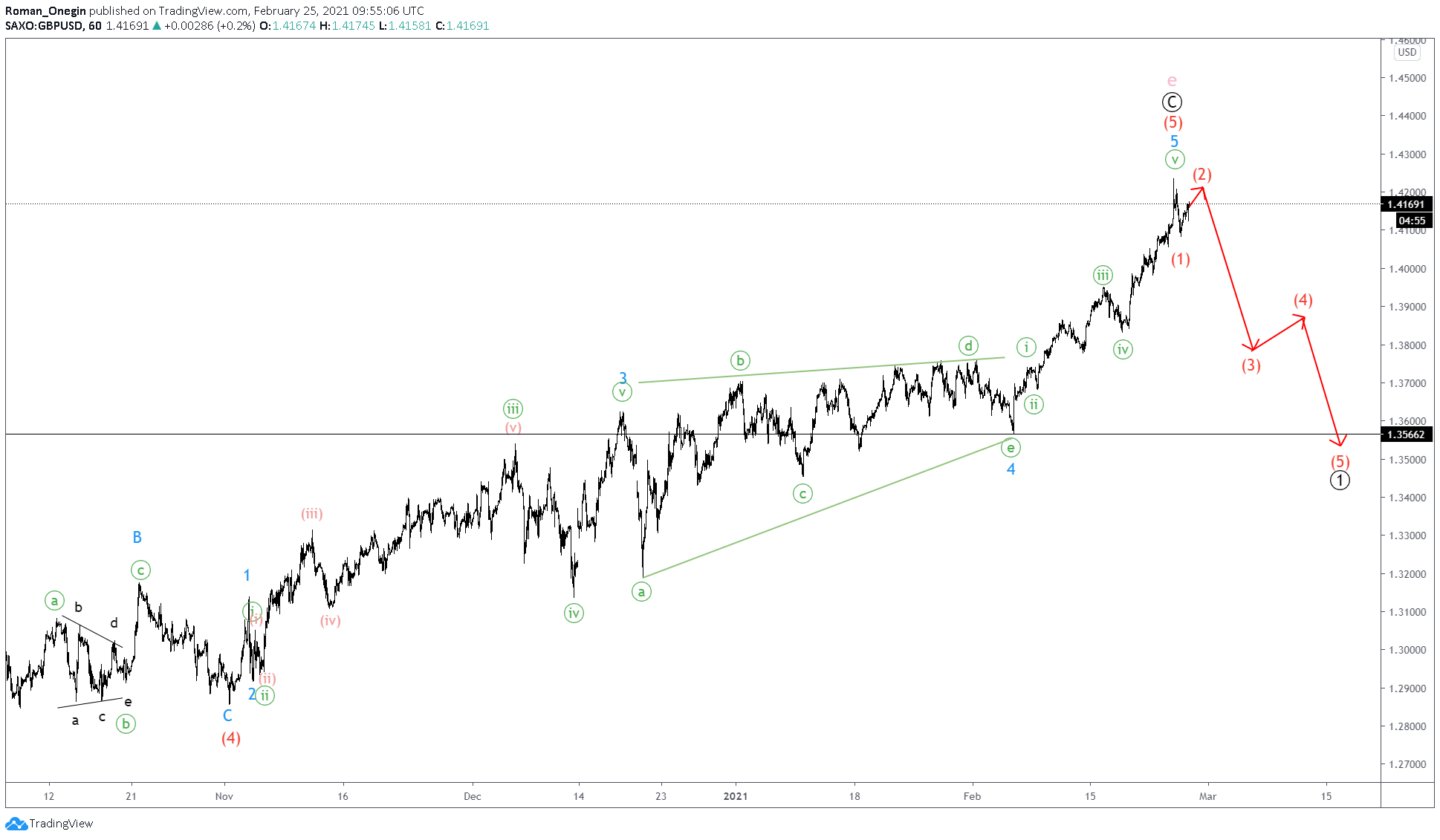Click the blue B wave label
Image resolution: width=1440 pixels, height=840 pixels.
pyautogui.click(x=137, y=537)
